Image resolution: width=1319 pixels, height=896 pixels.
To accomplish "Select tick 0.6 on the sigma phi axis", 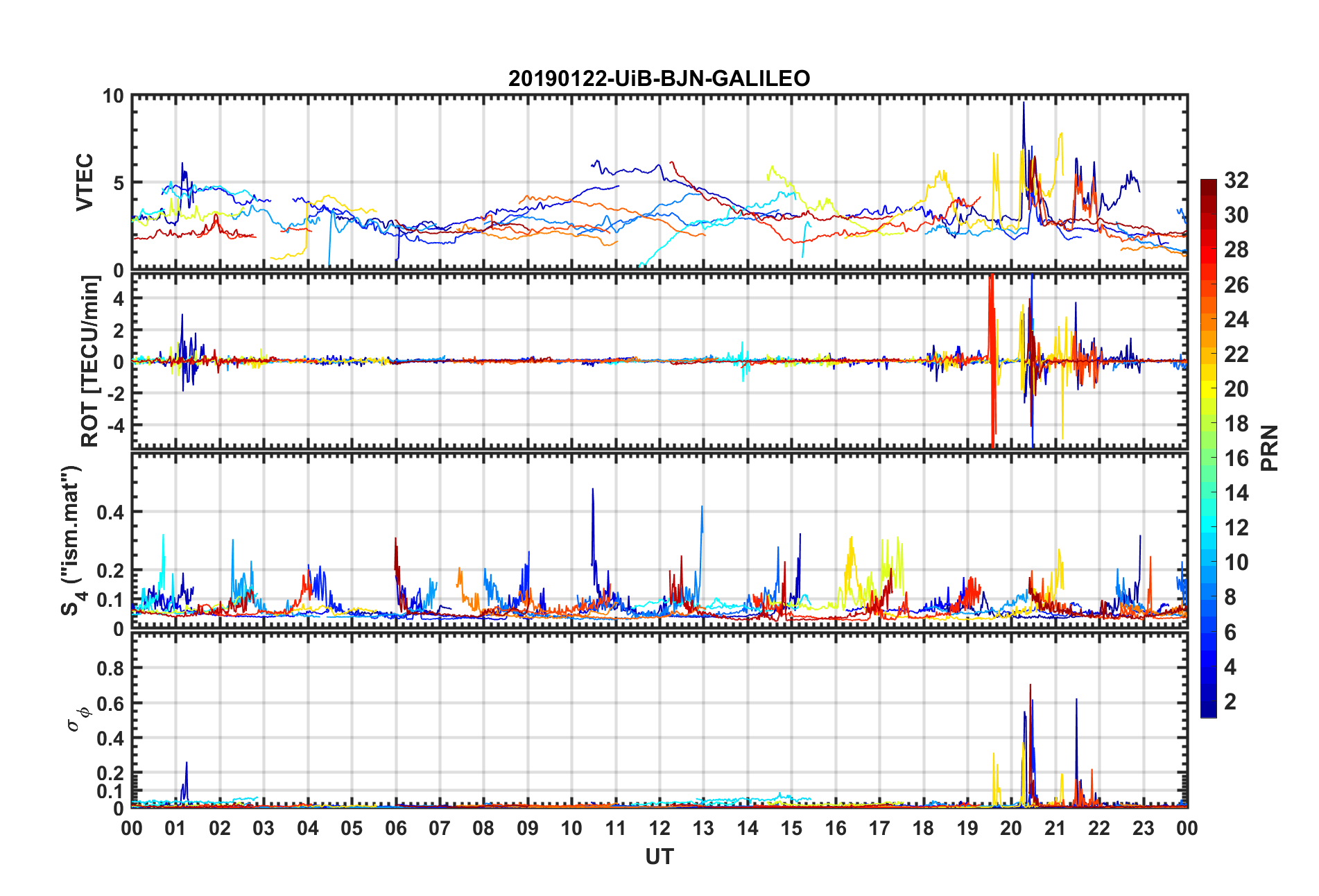I will [x=111, y=703].
